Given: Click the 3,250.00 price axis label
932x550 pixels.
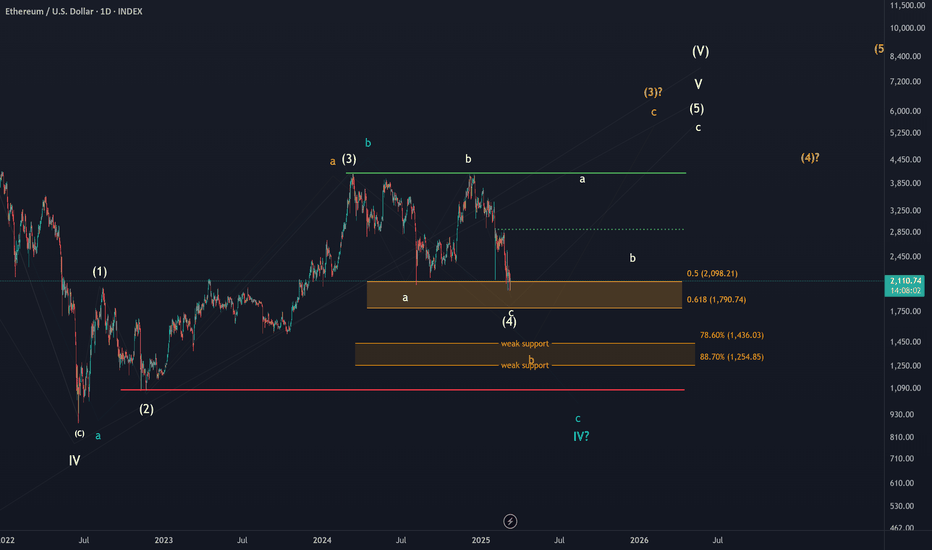Looking at the screenshot, I should 905,210.
